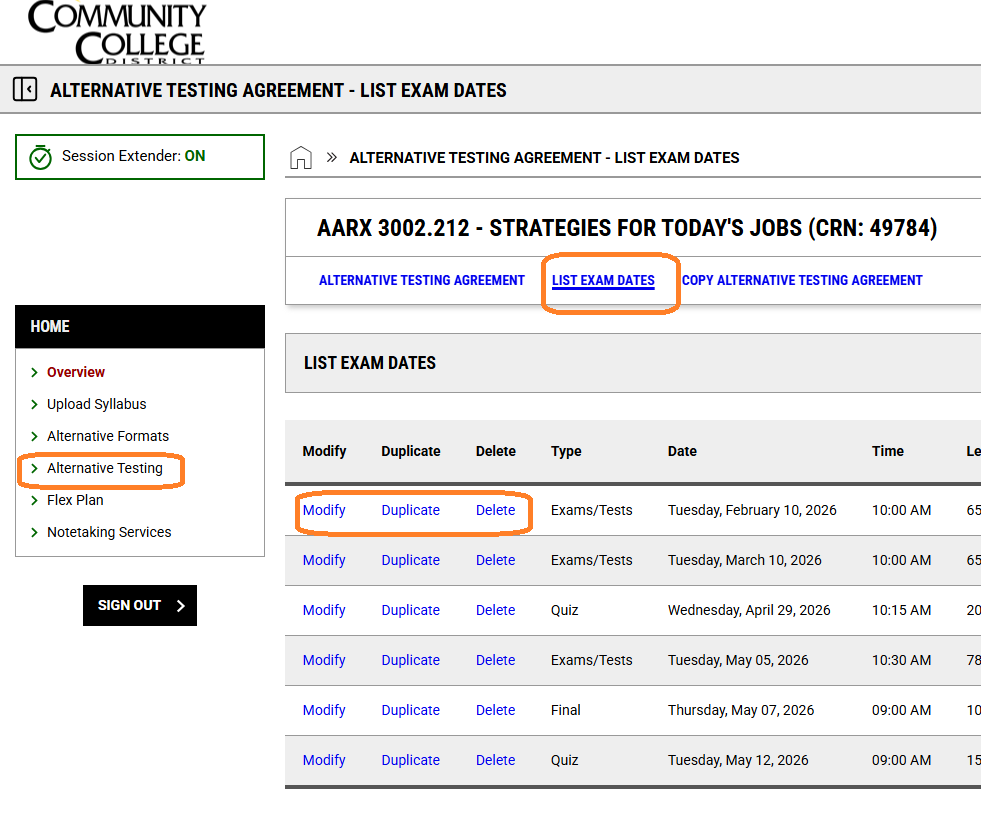Click the Type column header
The height and width of the screenshot is (814, 981).
tap(566, 451)
